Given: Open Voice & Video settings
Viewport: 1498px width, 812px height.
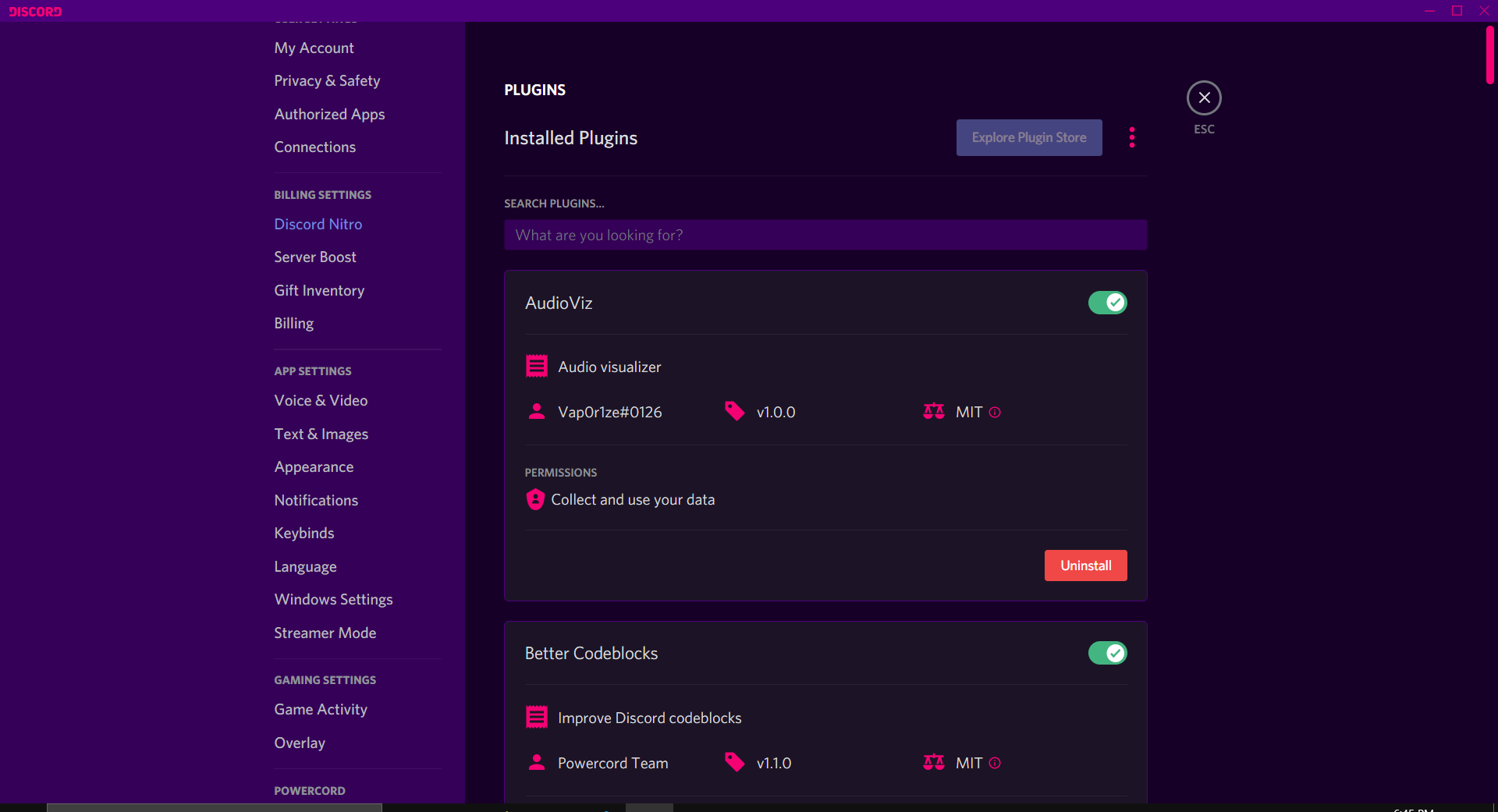Looking at the screenshot, I should pyautogui.click(x=321, y=400).
